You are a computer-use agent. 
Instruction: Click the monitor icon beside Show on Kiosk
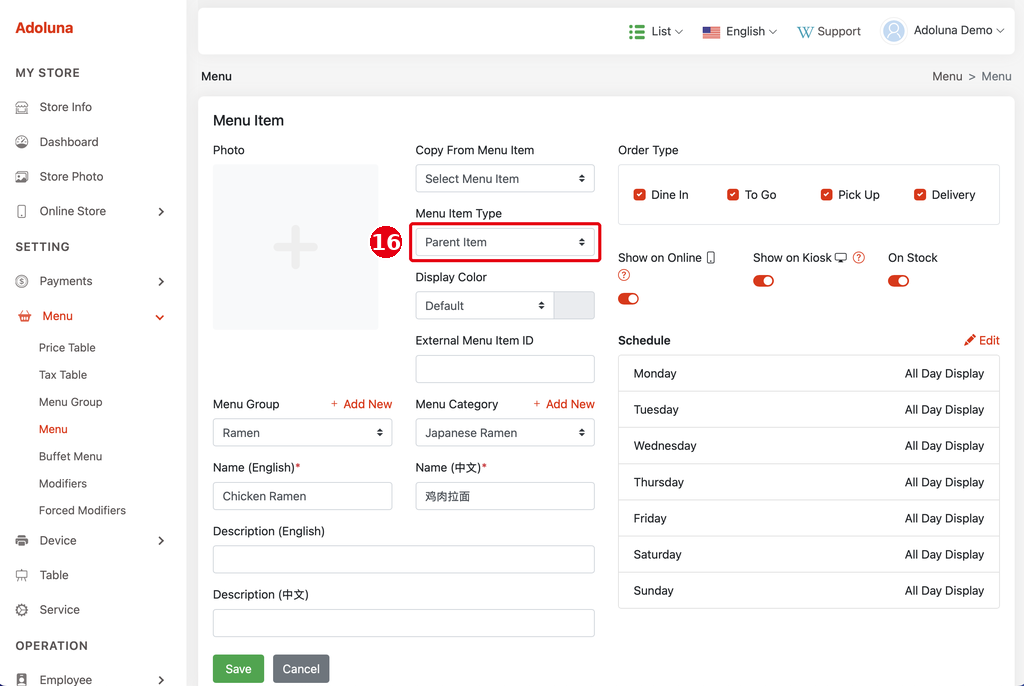[x=841, y=257]
